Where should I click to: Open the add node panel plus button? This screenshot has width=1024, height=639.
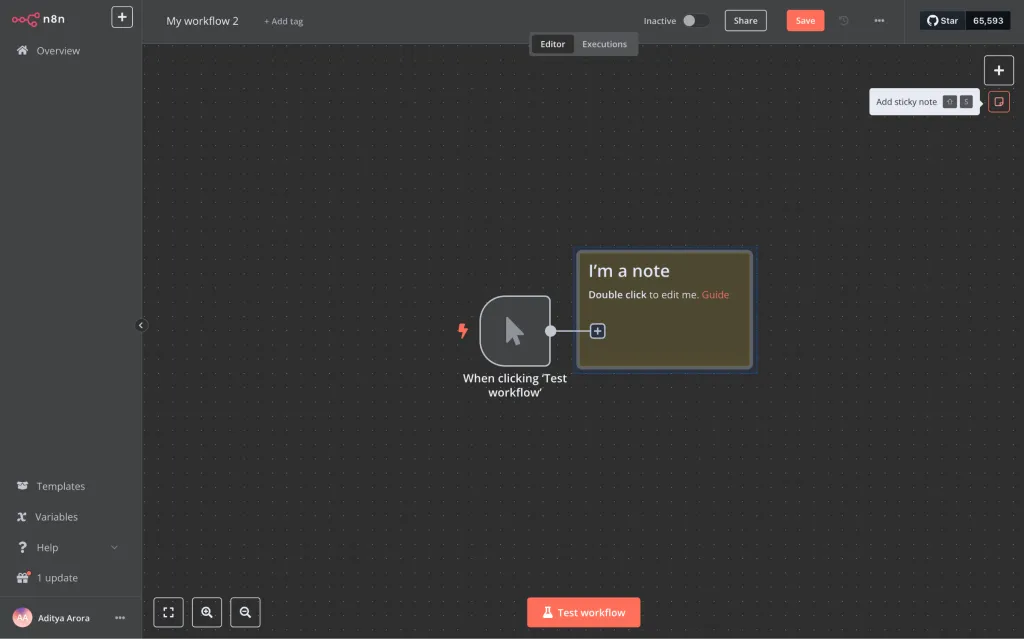click(999, 71)
